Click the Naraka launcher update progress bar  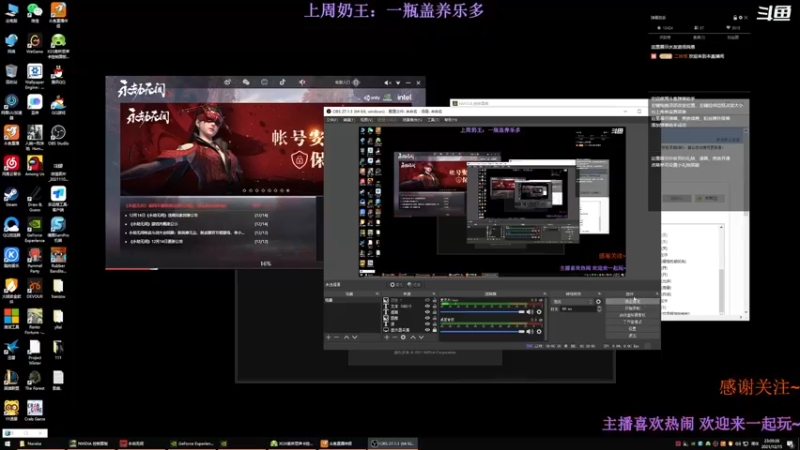click(214, 268)
